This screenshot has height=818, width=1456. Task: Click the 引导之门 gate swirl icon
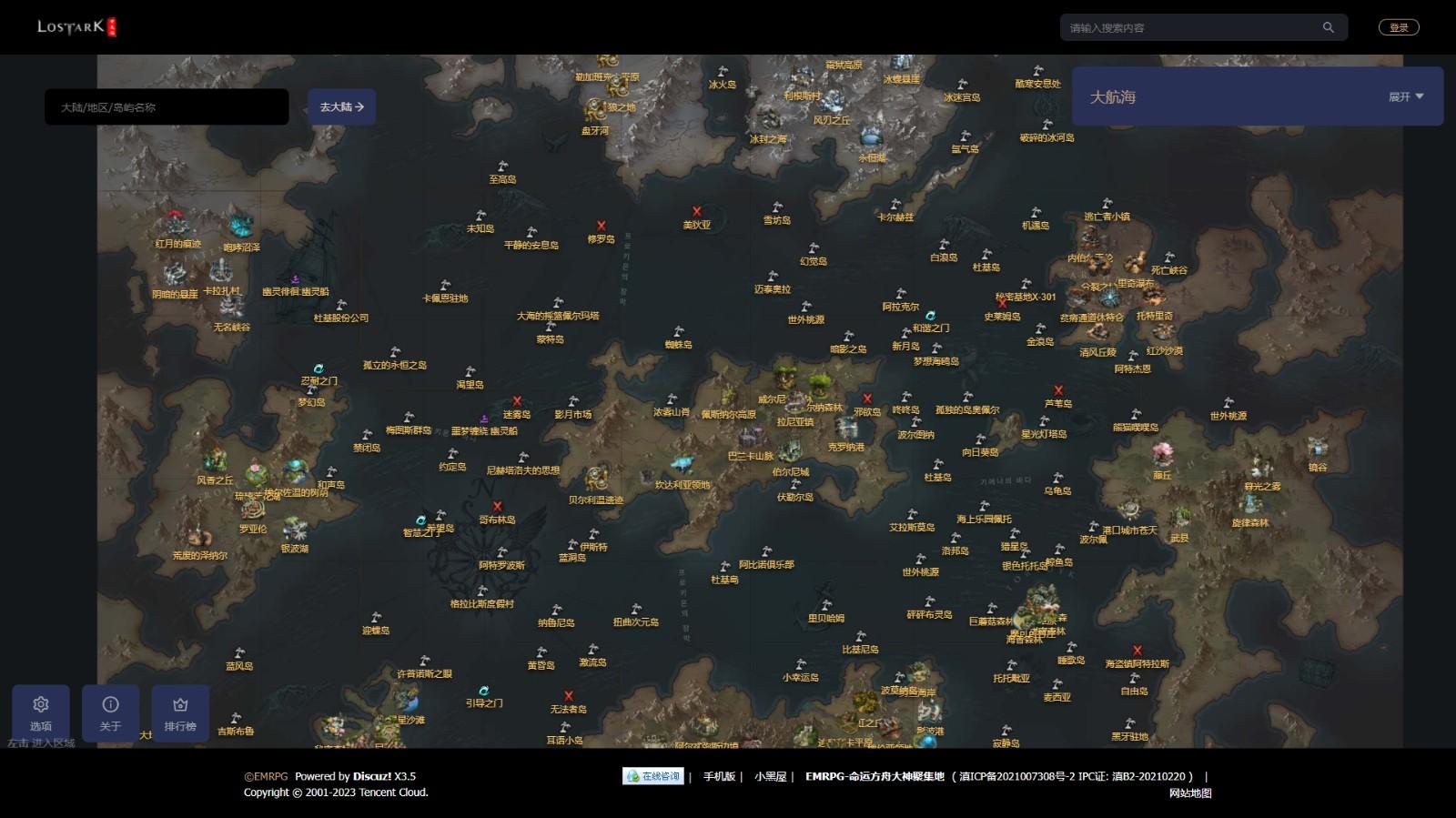[x=483, y=691]
